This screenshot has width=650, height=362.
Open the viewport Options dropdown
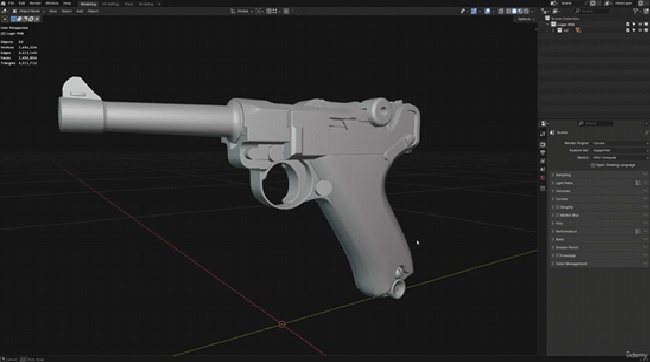(x=525, y=19)
